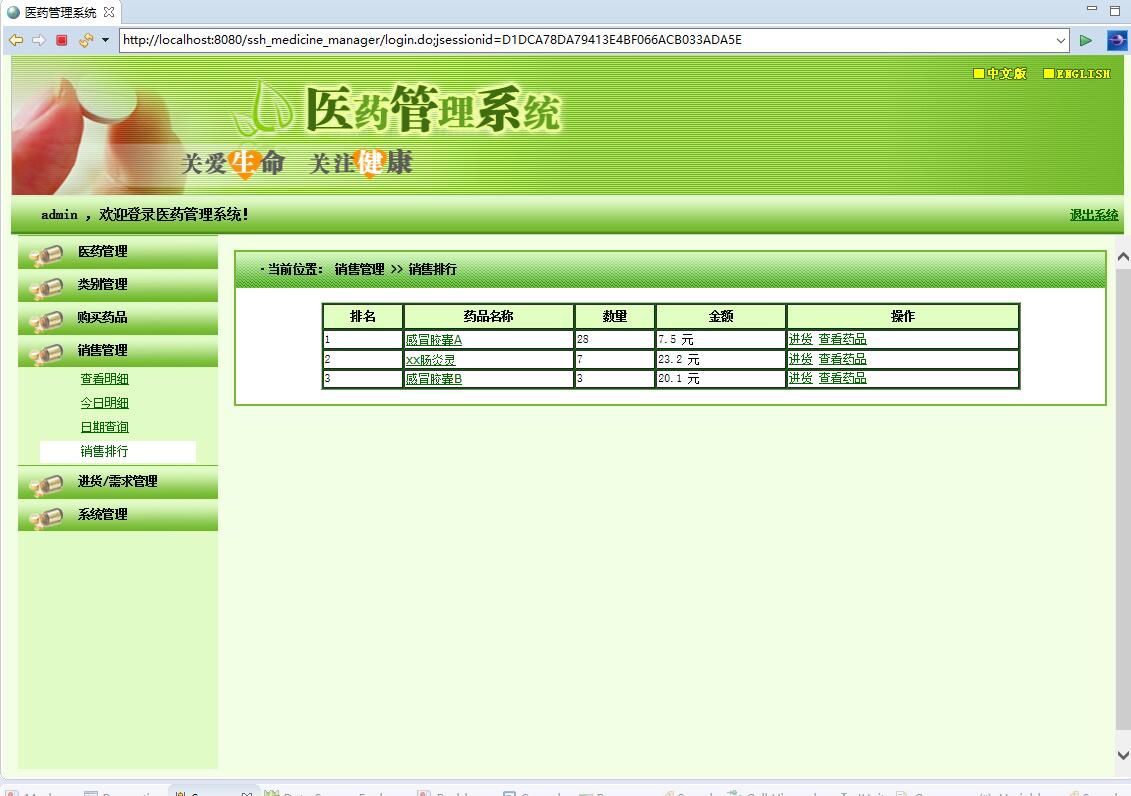Click the 退出系统 logout link
The image size is (1131, 796).
pyautogui.click(x=1093, y=215)
